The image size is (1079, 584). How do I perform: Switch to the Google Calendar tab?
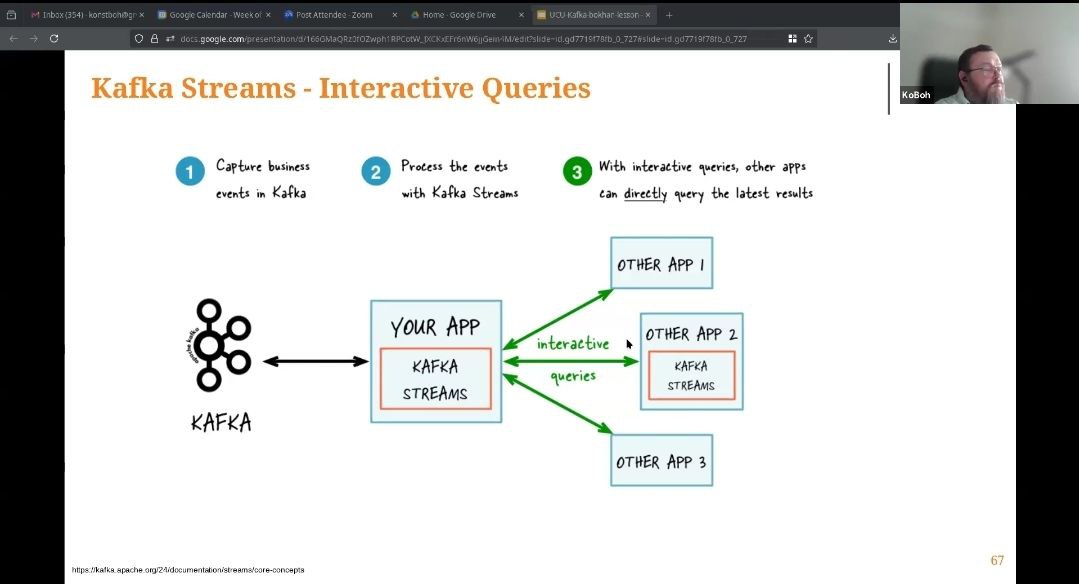coord(214,14)
